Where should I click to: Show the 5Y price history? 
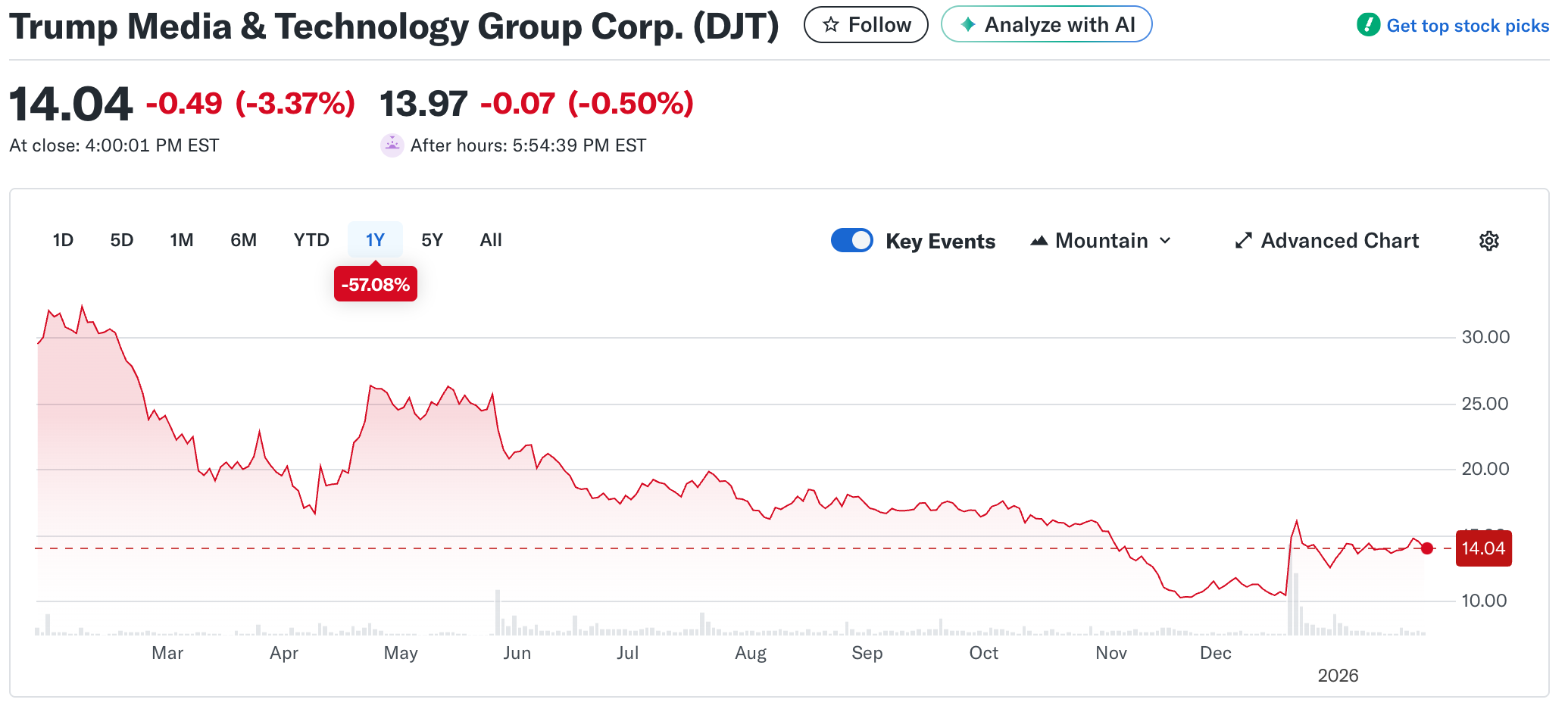(432, 240)
